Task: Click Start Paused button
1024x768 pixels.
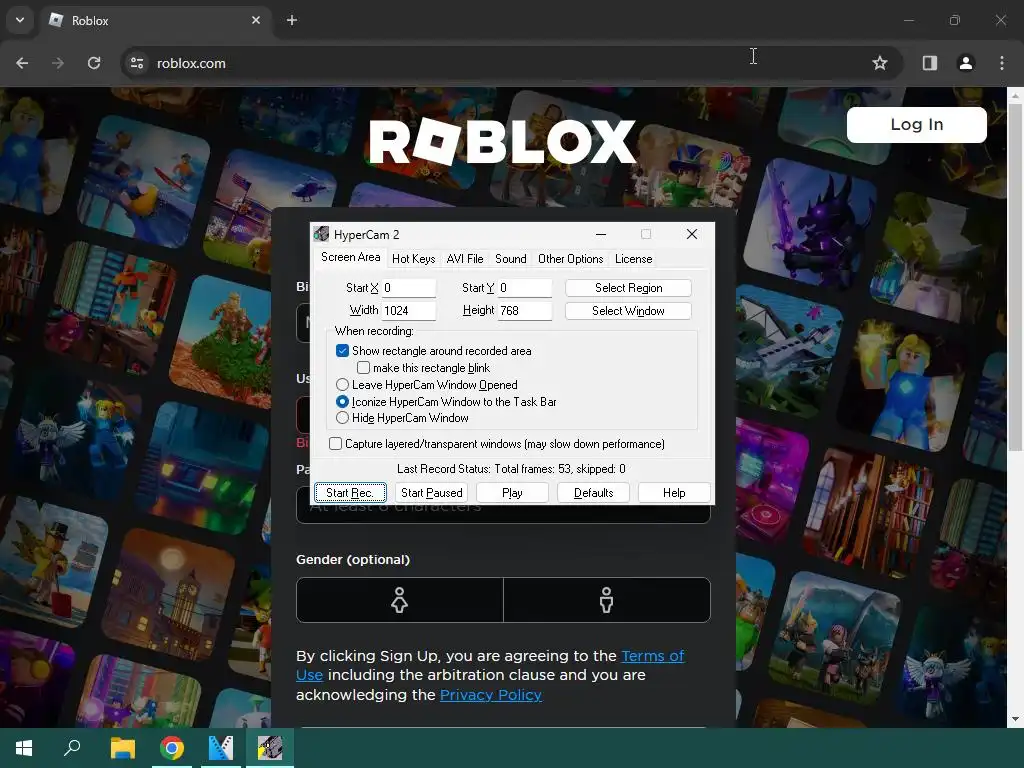Action: pos(431,493)
